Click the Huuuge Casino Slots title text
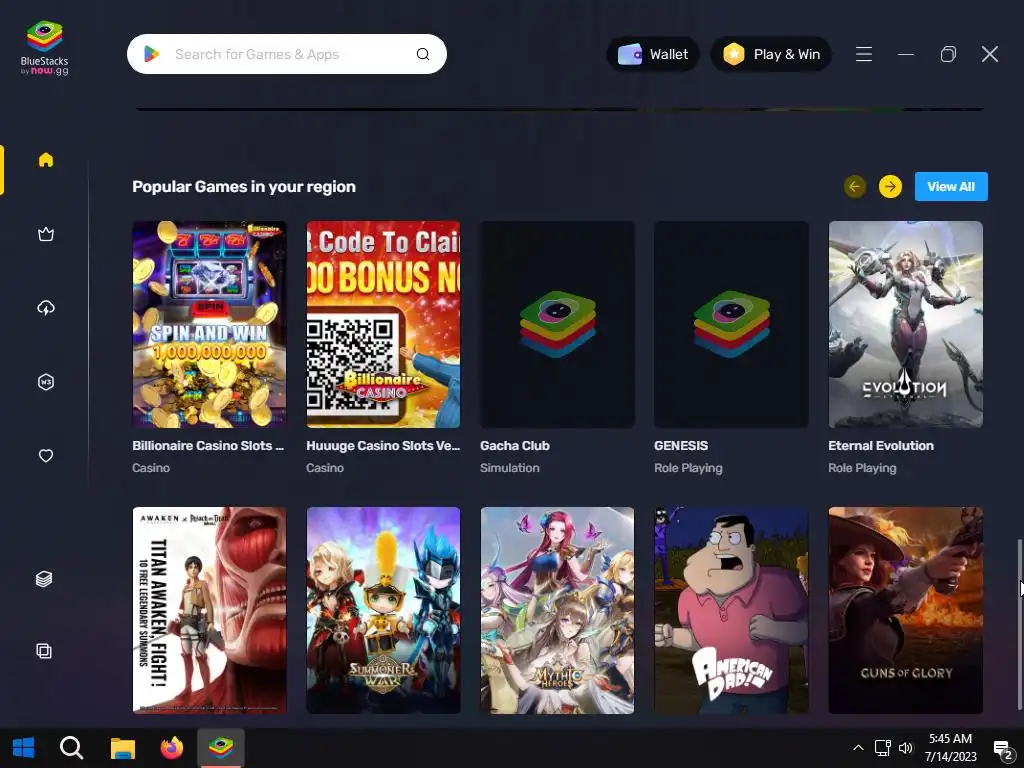The width and height of the screenshot is (1024, 768). point(383,446)
